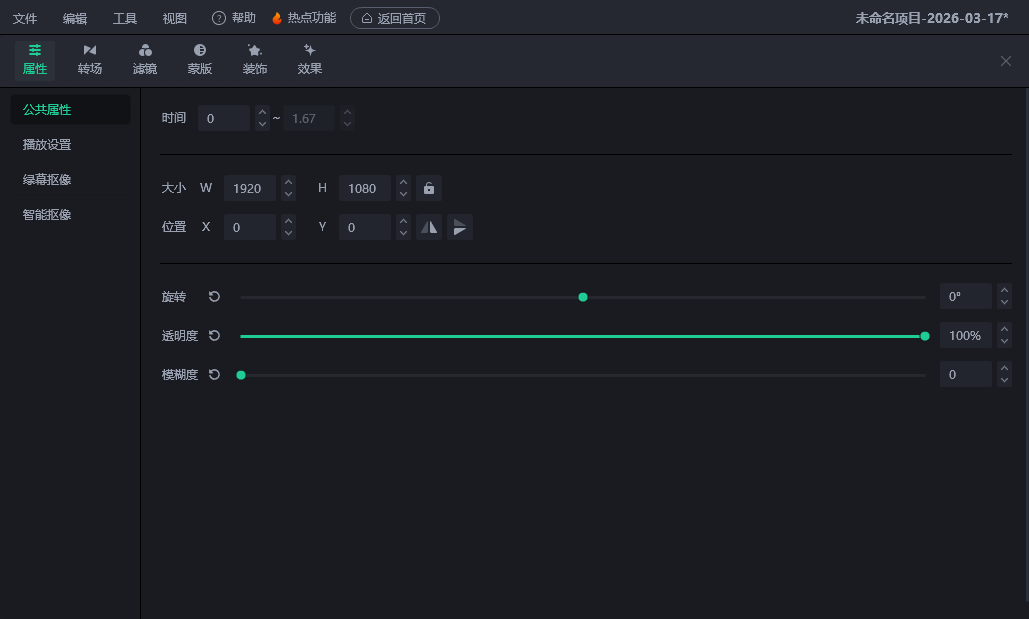
Task: Click the 透明度 opacity slider handle
Action: click(x=925, y=336)
